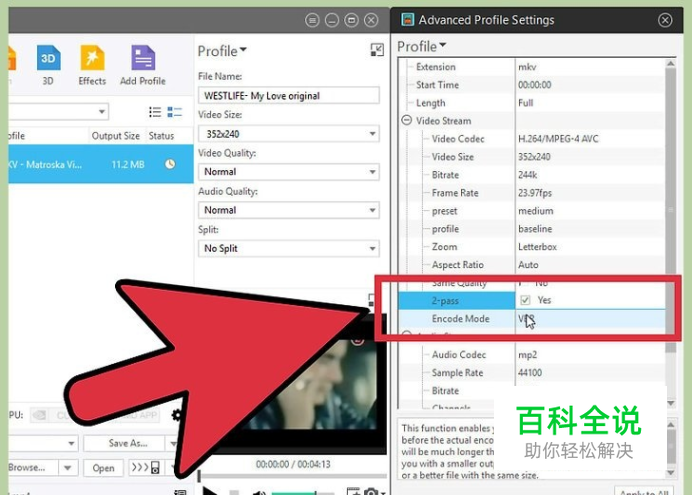This screenshot has width=692, height=495.
Task: Open the Split No Split dropdown
Action: tap(289, 248)
